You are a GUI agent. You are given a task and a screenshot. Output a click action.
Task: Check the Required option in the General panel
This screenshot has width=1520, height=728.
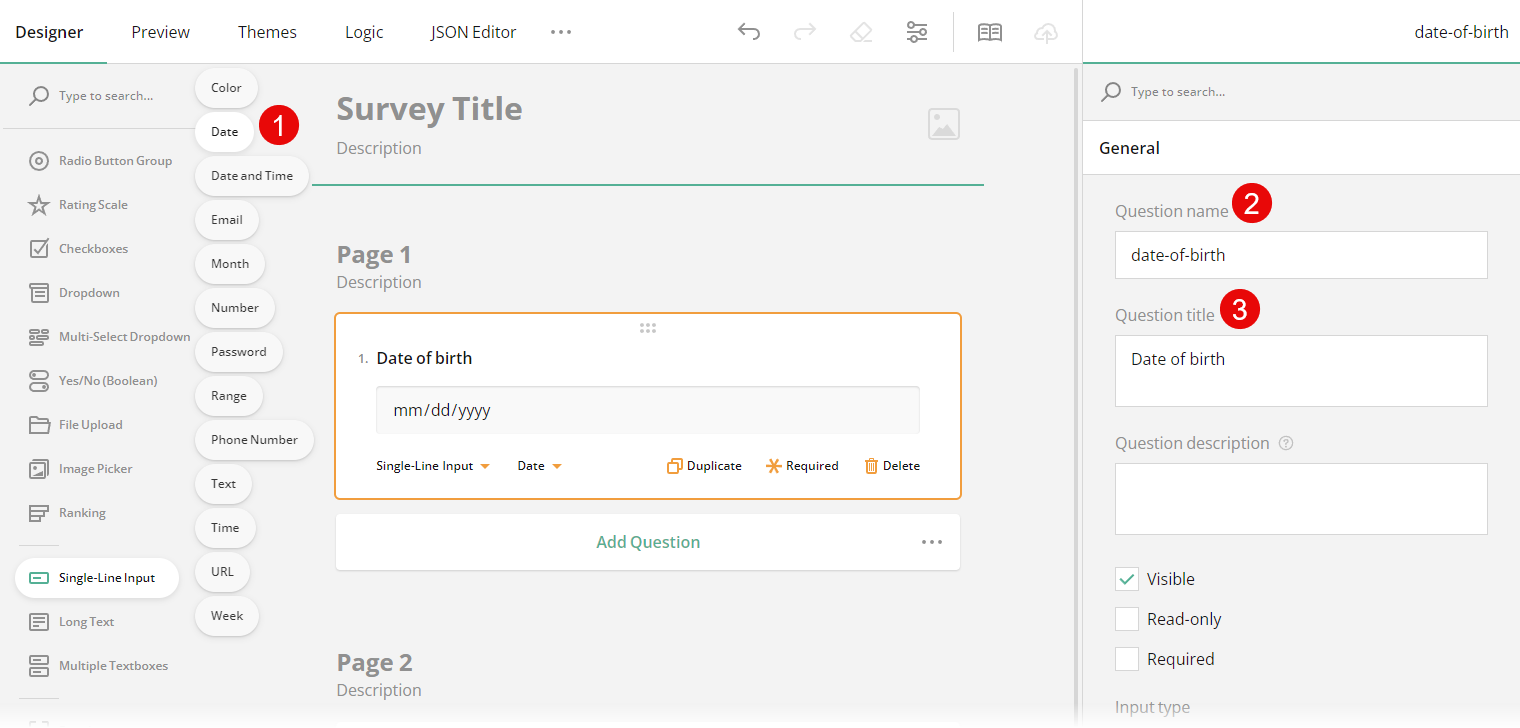[1127, 658]
